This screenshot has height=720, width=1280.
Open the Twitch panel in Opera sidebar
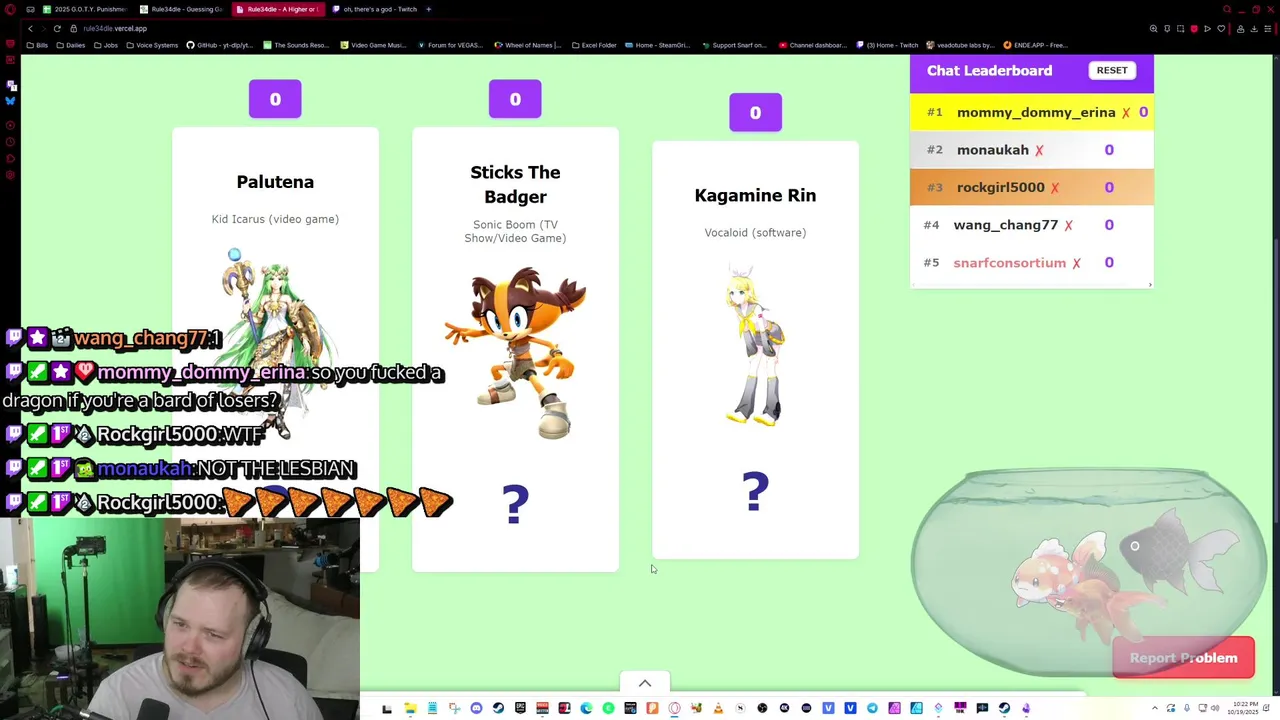(x=10, y=85)
